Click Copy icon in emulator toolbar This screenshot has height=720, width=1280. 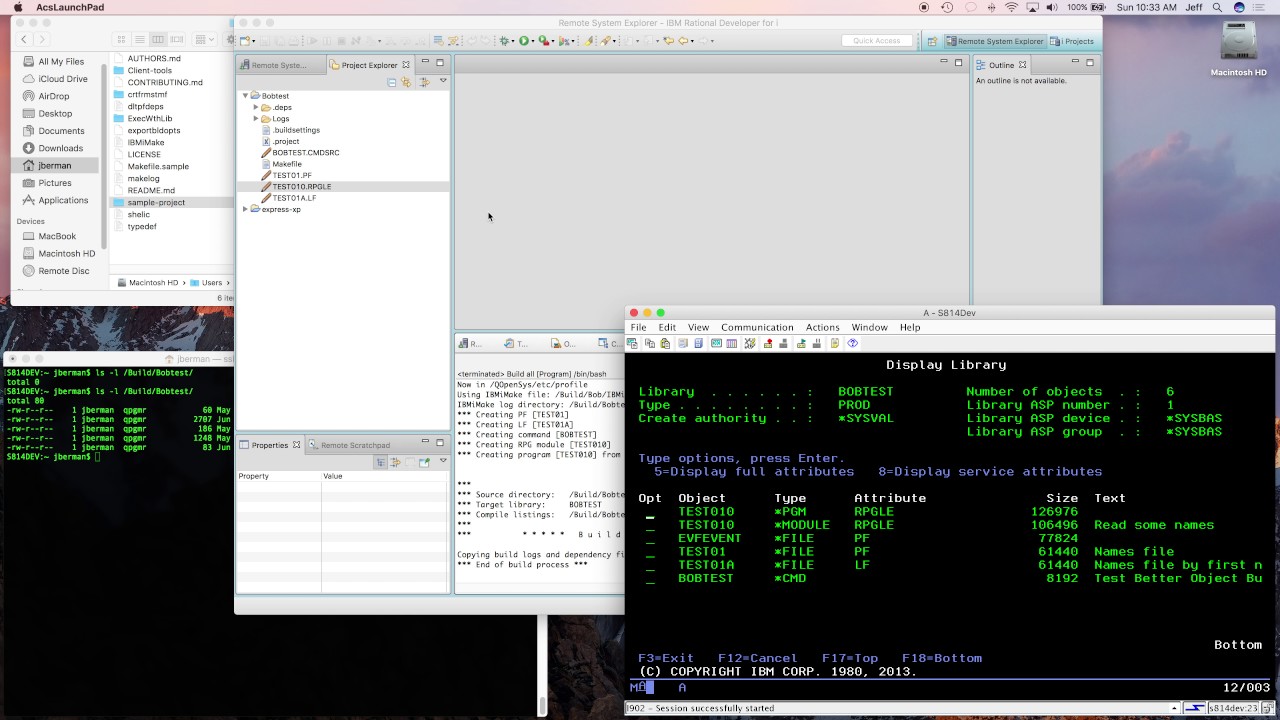(x=649, y=343)
